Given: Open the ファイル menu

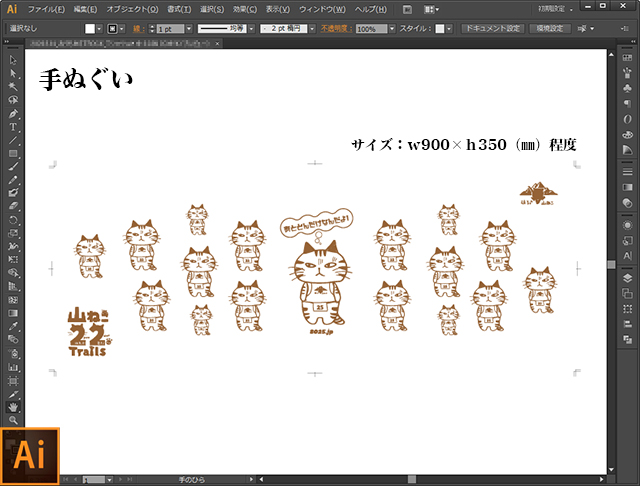Looking at the screenshot, I should 46,9.
